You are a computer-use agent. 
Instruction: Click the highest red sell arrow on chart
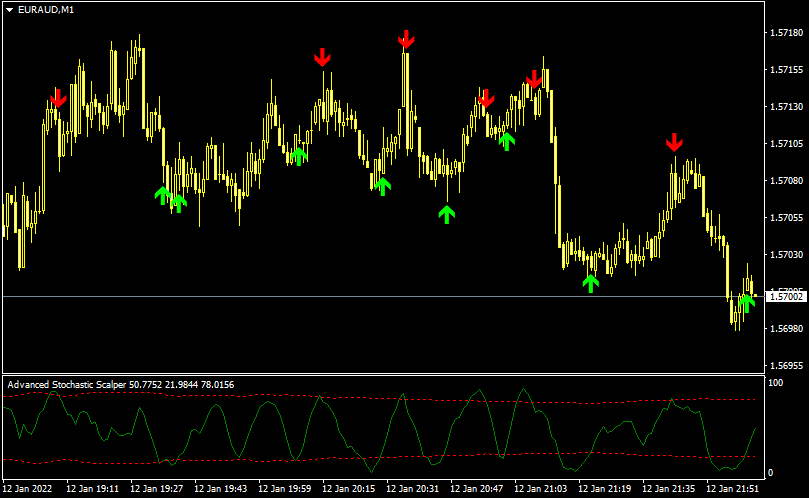(x=406, y=39)
